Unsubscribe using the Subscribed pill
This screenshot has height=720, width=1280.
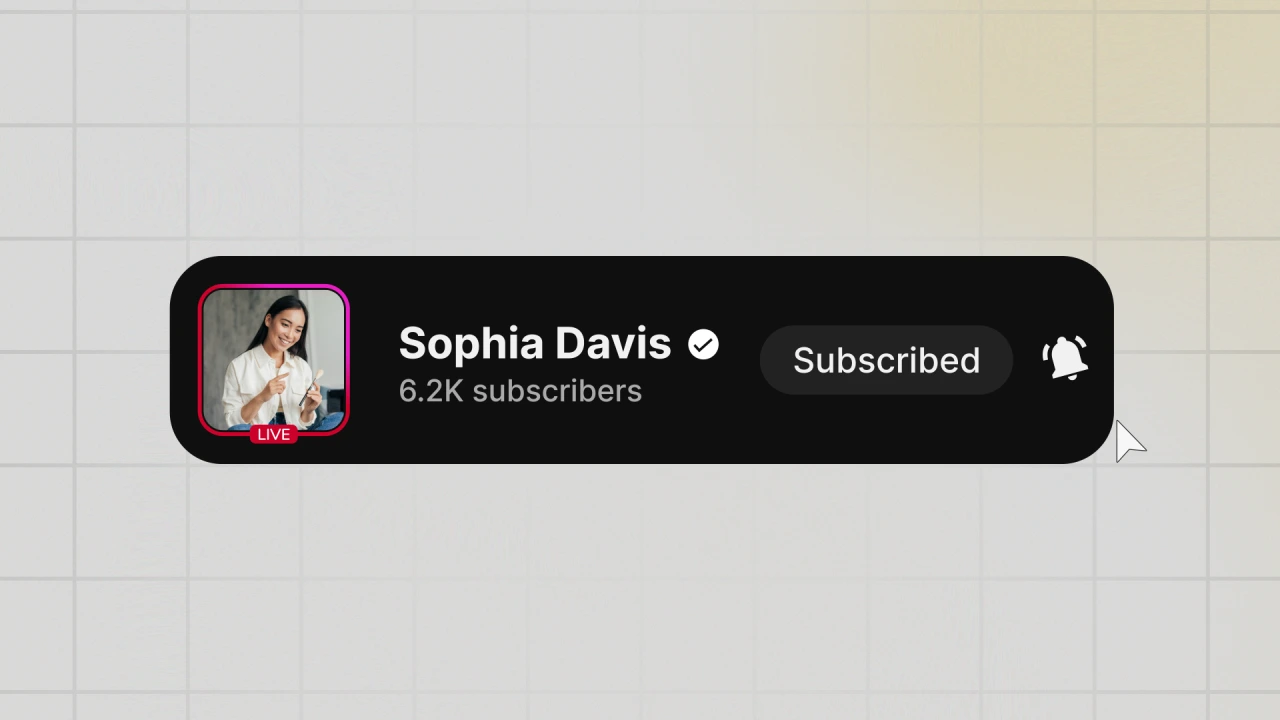[x=887, y=360]
